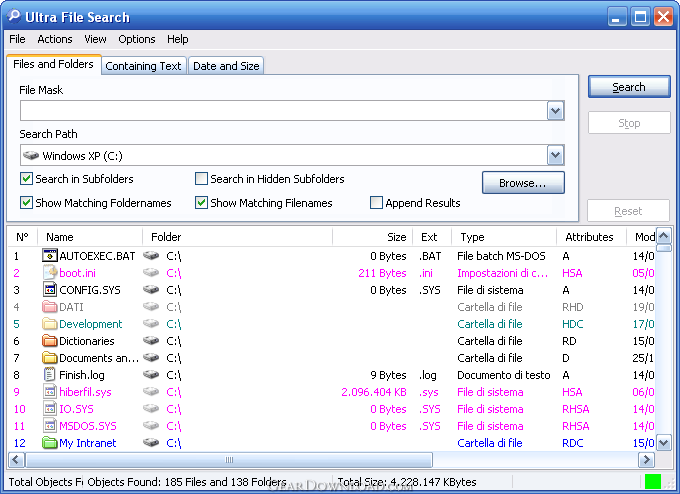Sort results by N° column header
This screenshot has height=494, width=680.
[23, 237]
